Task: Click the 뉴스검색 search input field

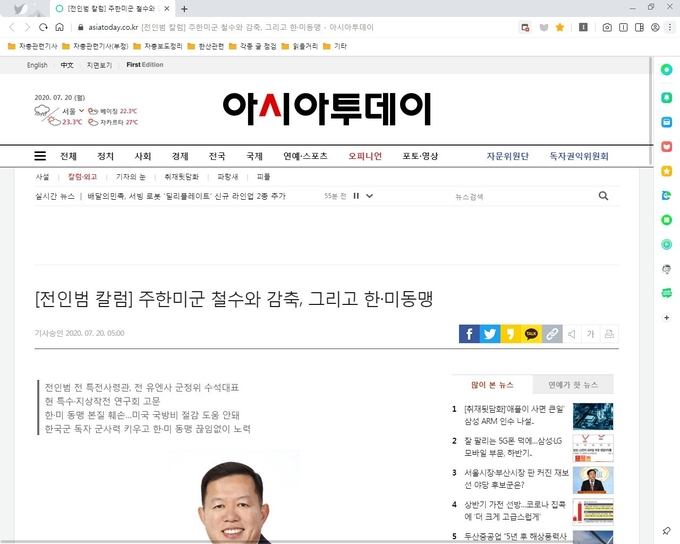Action: pyautogui.click(x=523, y=197)
